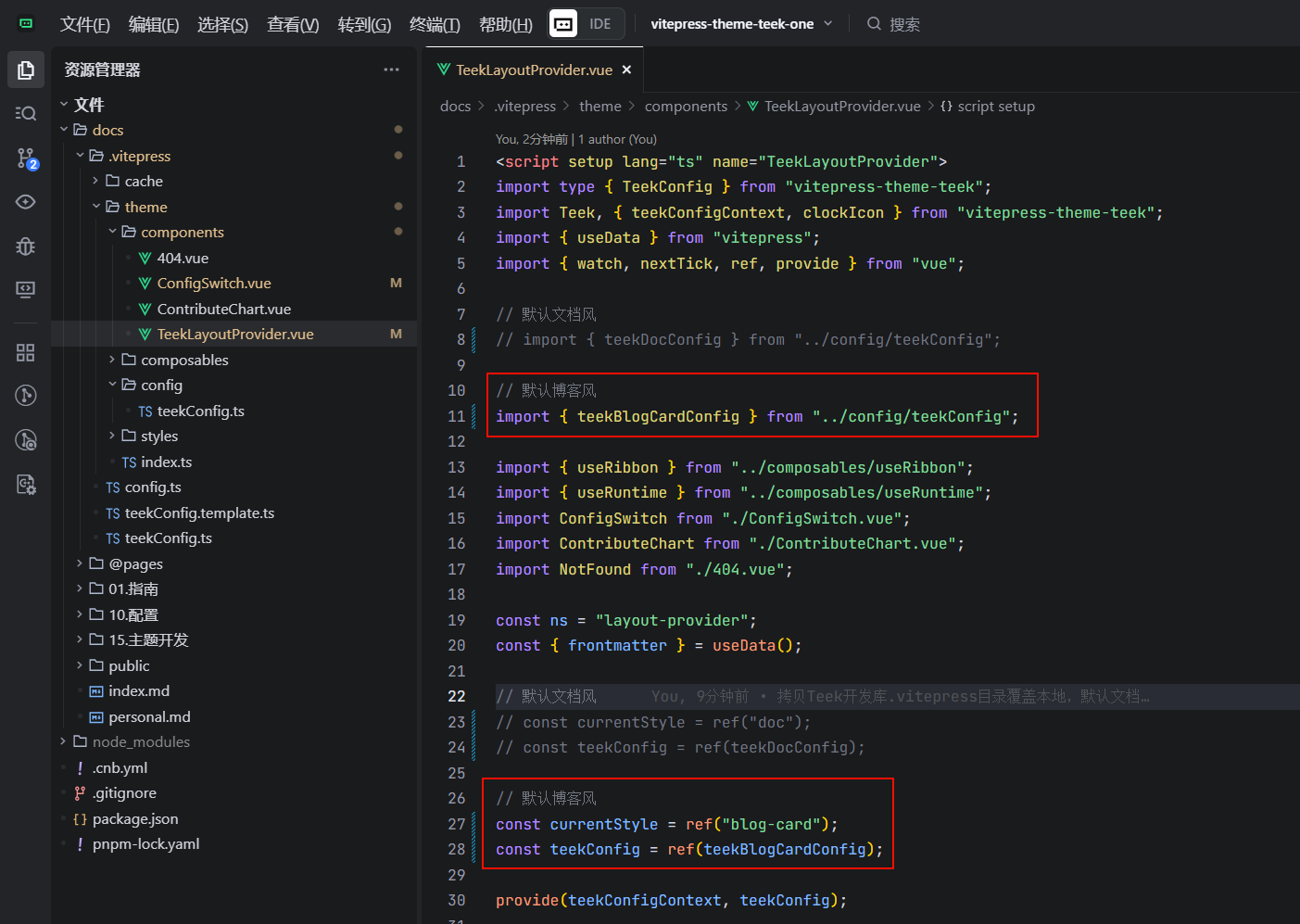Select the Explorer files icon in activity bar

[x=26, y=70]
